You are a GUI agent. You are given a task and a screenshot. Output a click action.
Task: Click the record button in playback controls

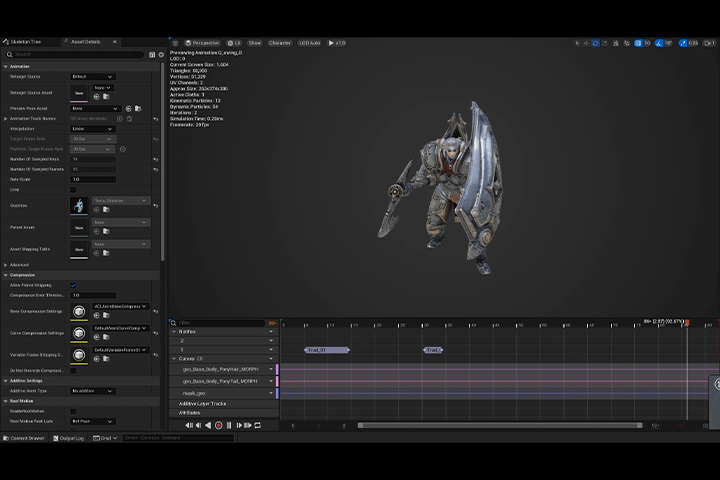(219, 425)
